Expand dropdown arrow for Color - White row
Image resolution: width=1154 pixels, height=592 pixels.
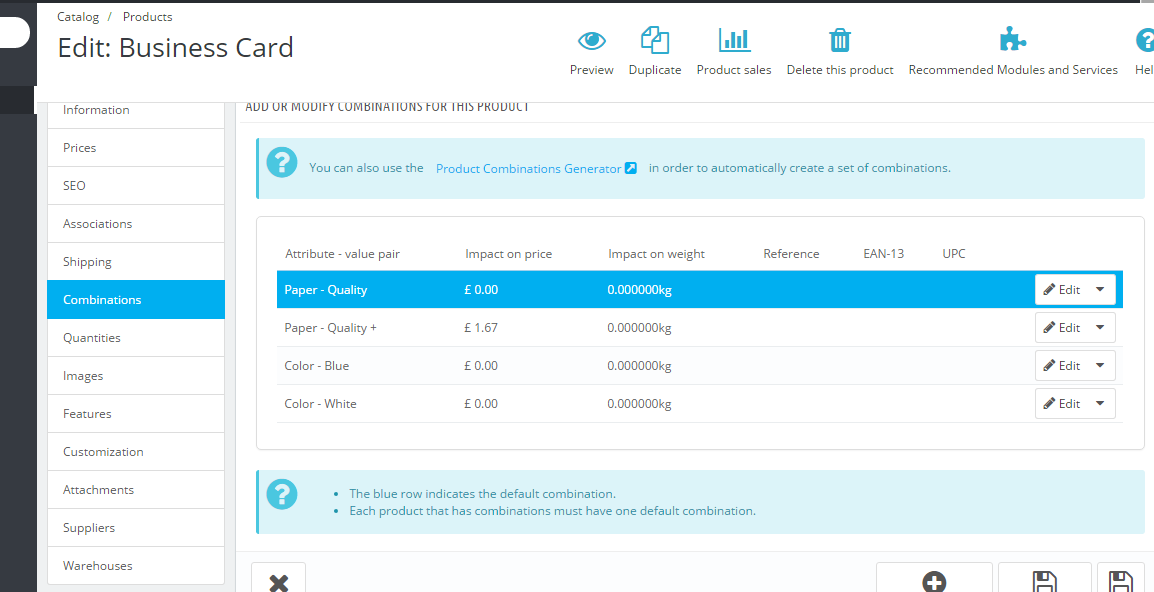[x=1100, y=404]
